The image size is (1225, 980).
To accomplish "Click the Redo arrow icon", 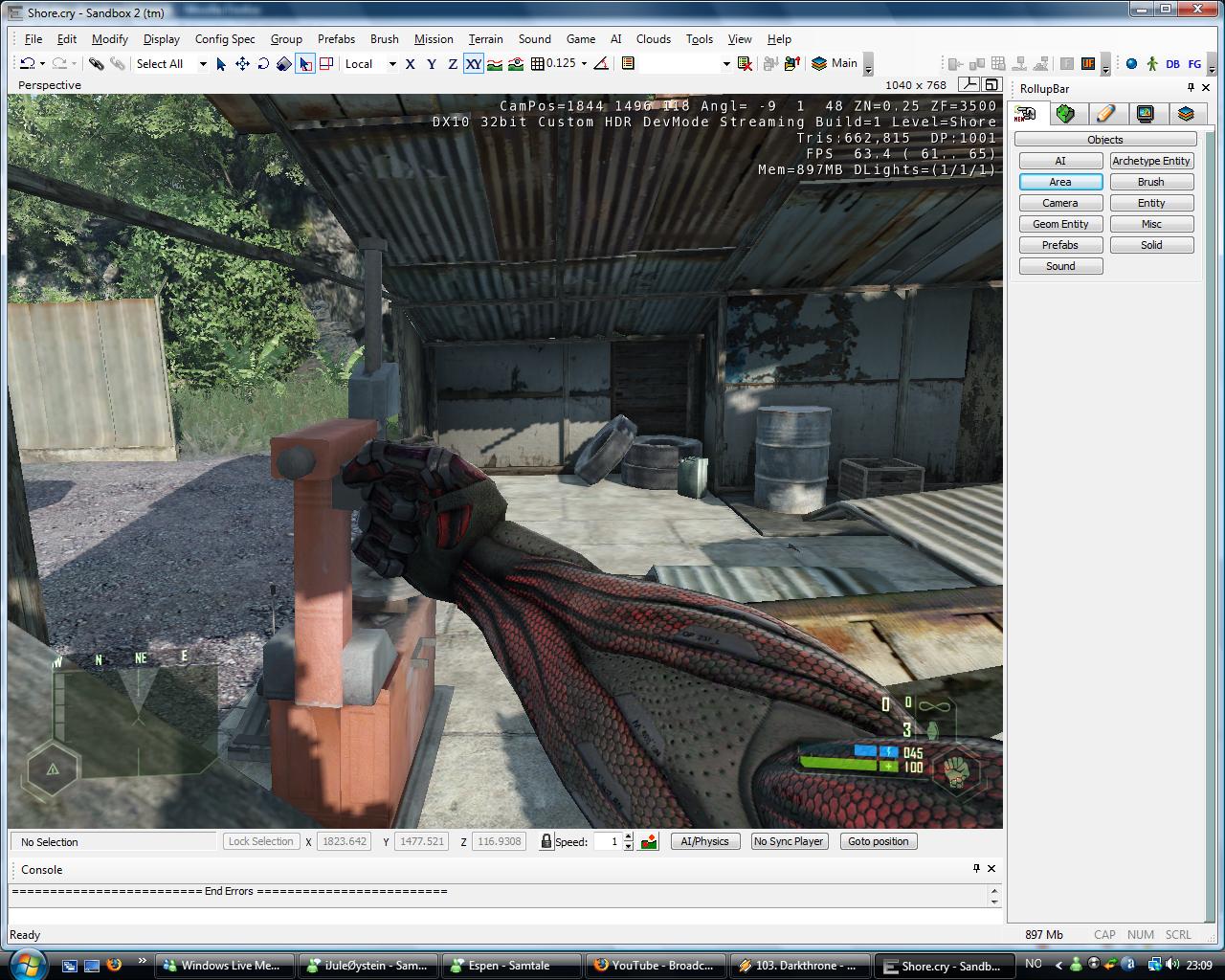I will tap(58, 63).
